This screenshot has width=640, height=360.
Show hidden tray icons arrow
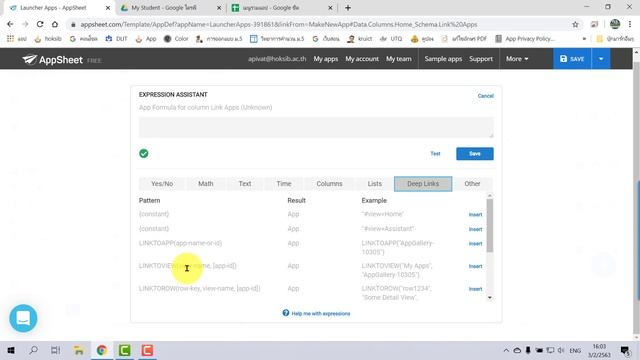[506, 350]
